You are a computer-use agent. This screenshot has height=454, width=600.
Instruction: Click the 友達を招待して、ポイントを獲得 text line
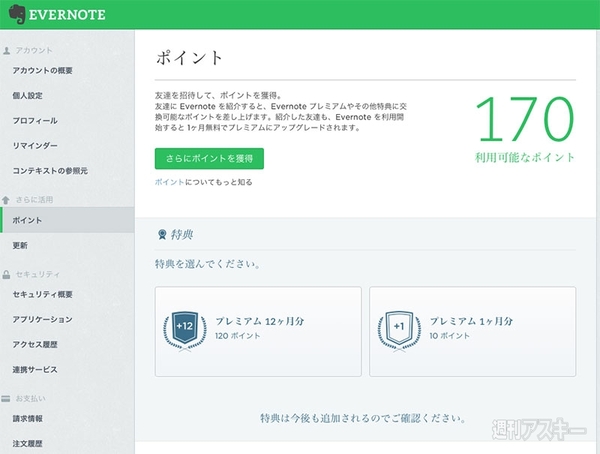pos(218,95)
